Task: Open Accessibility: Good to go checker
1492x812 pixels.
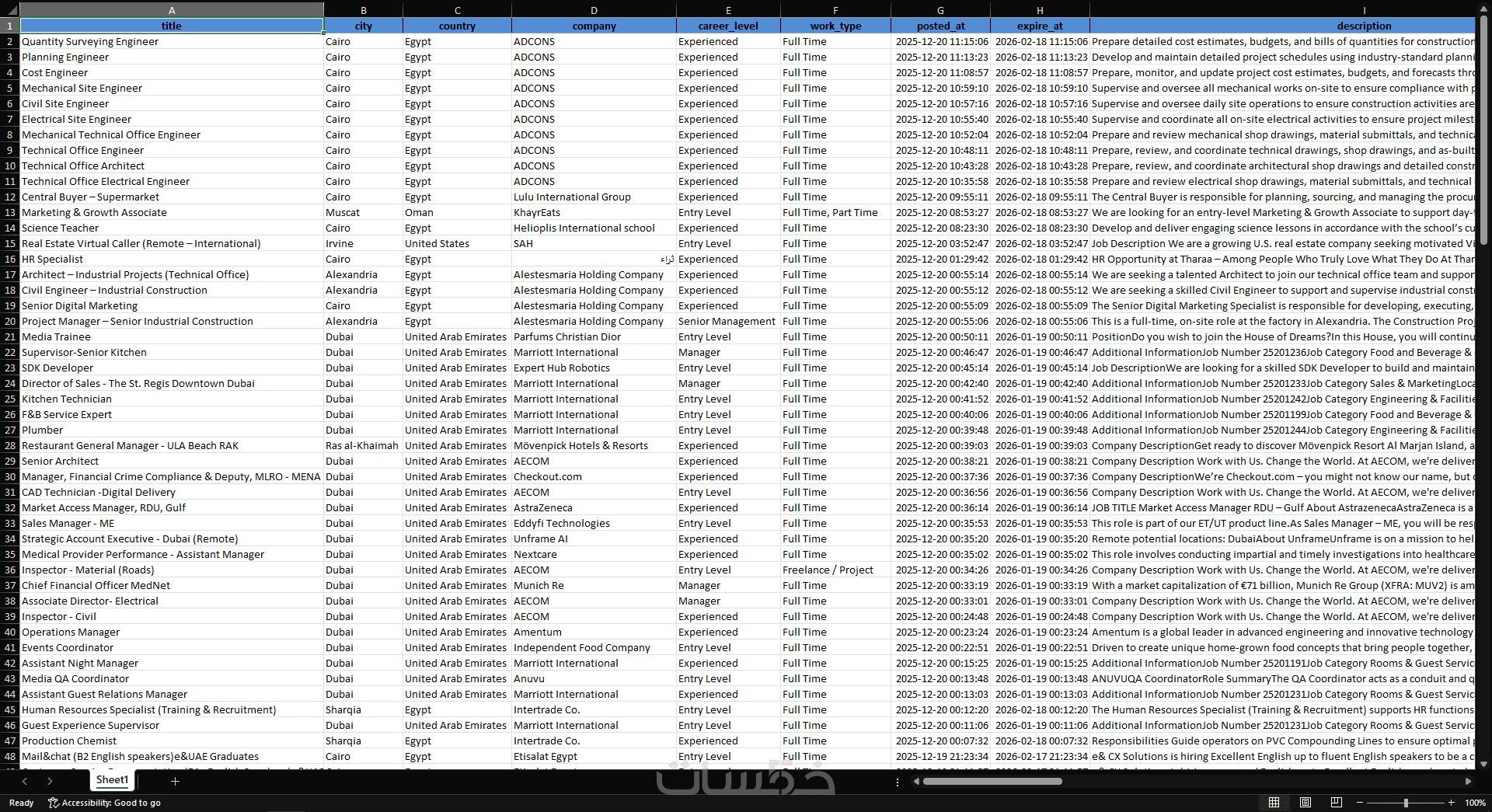Action: coord(104,803)
